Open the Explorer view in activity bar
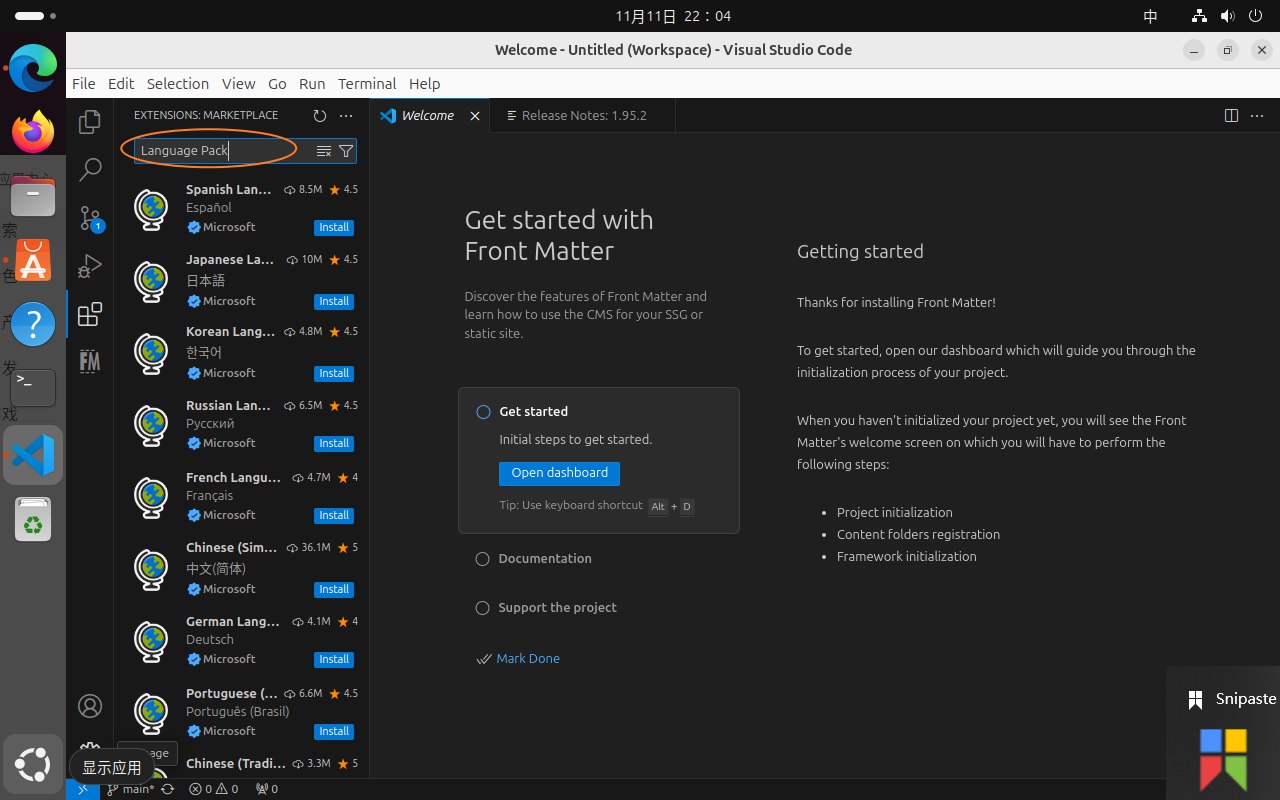 [x=90, y=122]
